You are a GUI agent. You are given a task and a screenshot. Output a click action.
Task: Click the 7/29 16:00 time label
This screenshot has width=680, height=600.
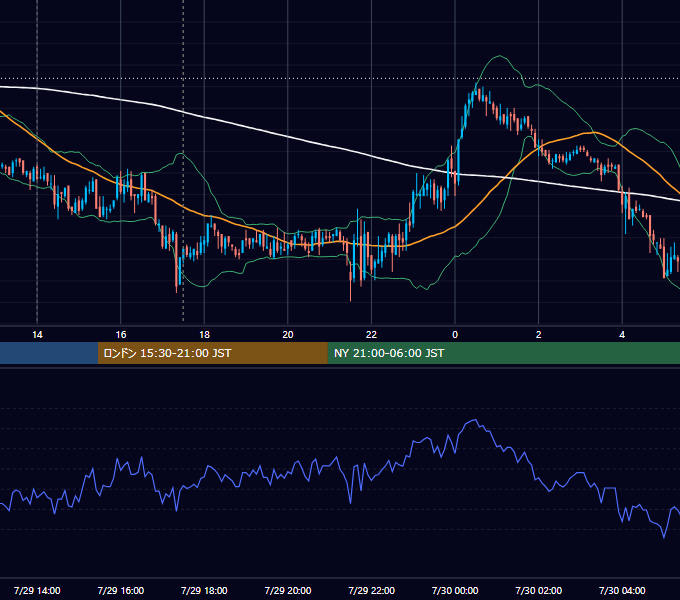[x=121, y=590]
